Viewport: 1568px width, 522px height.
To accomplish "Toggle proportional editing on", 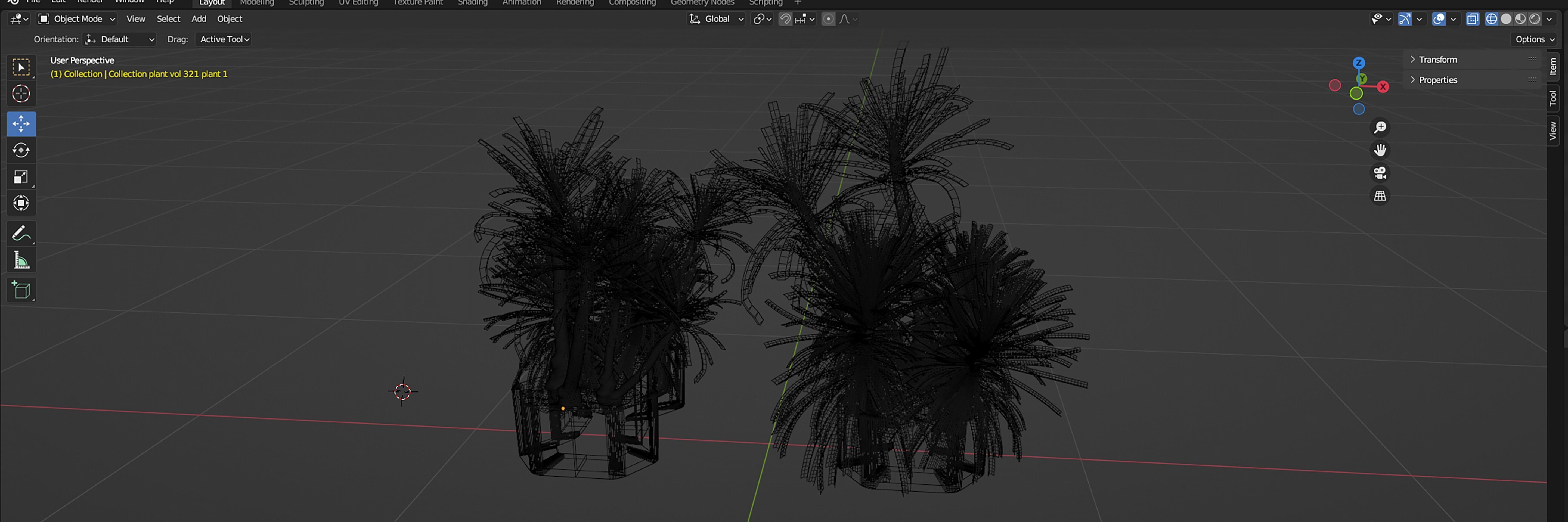I will [x=828, y=19].
